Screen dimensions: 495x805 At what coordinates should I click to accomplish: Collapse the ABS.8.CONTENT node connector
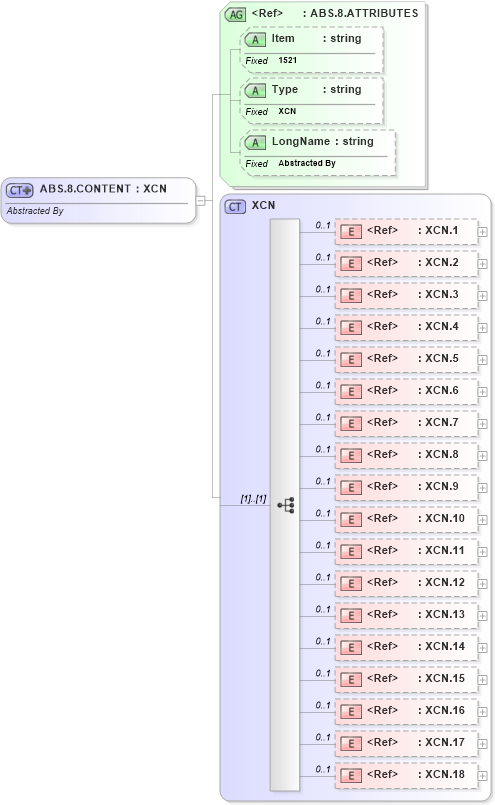pyautogui.click(x=200, y=201)
